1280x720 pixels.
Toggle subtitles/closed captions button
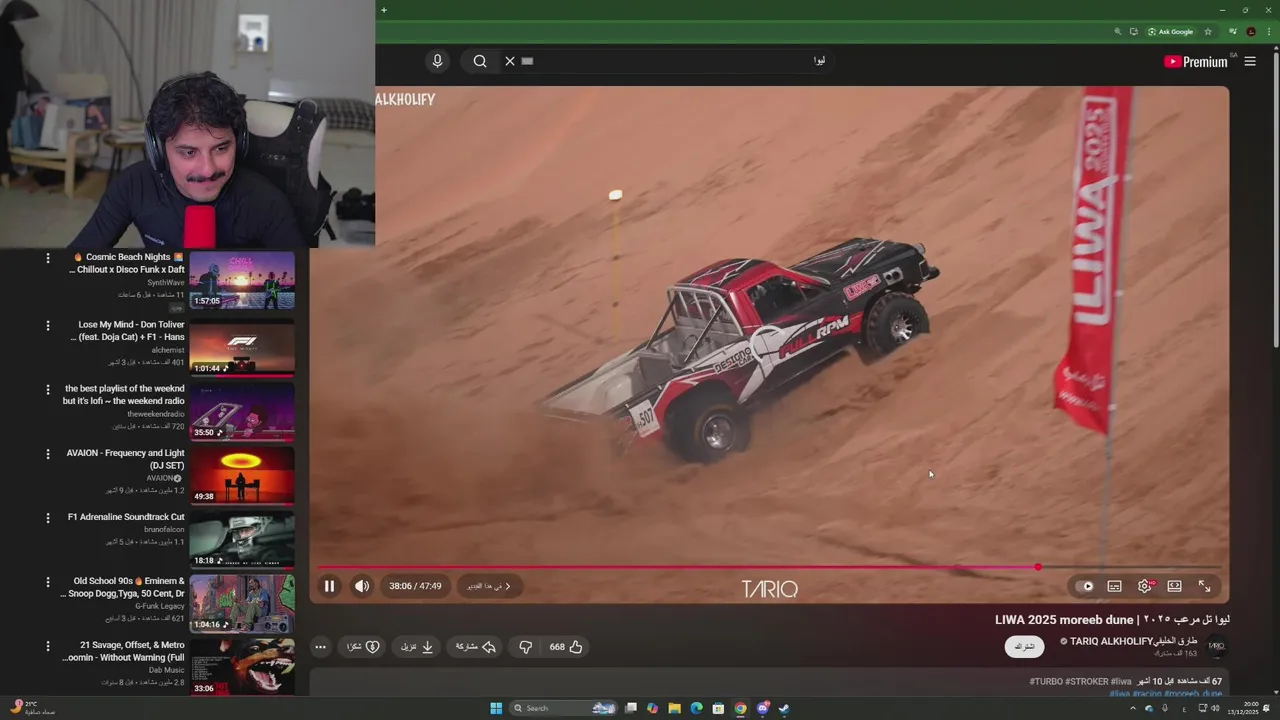[x=1114, y=586]
